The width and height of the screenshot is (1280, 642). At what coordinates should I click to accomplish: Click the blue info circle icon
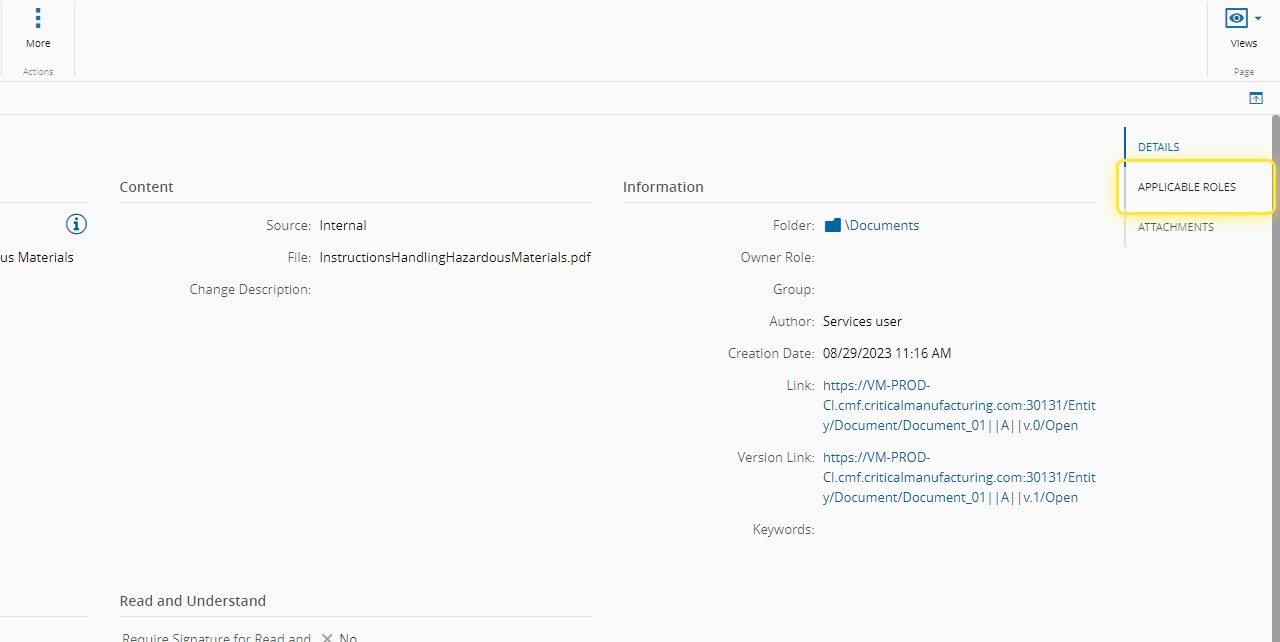point(77,224)
